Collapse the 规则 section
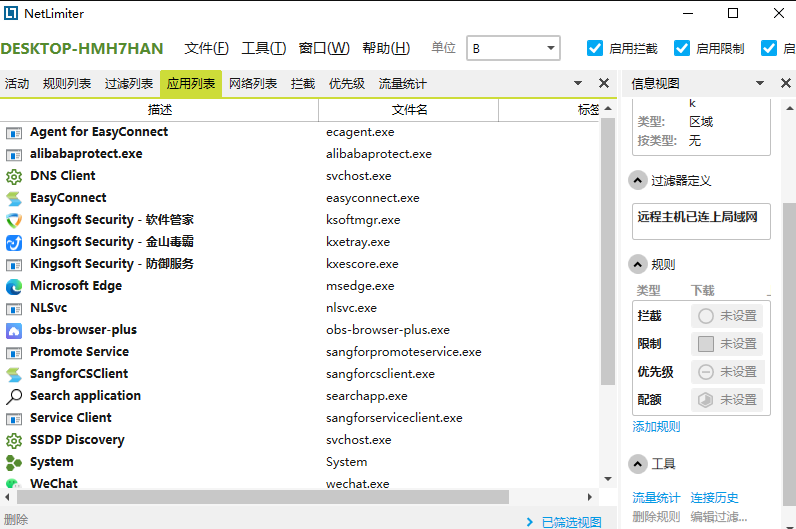This screenshot has width=796, height=529. pos(637,265)
